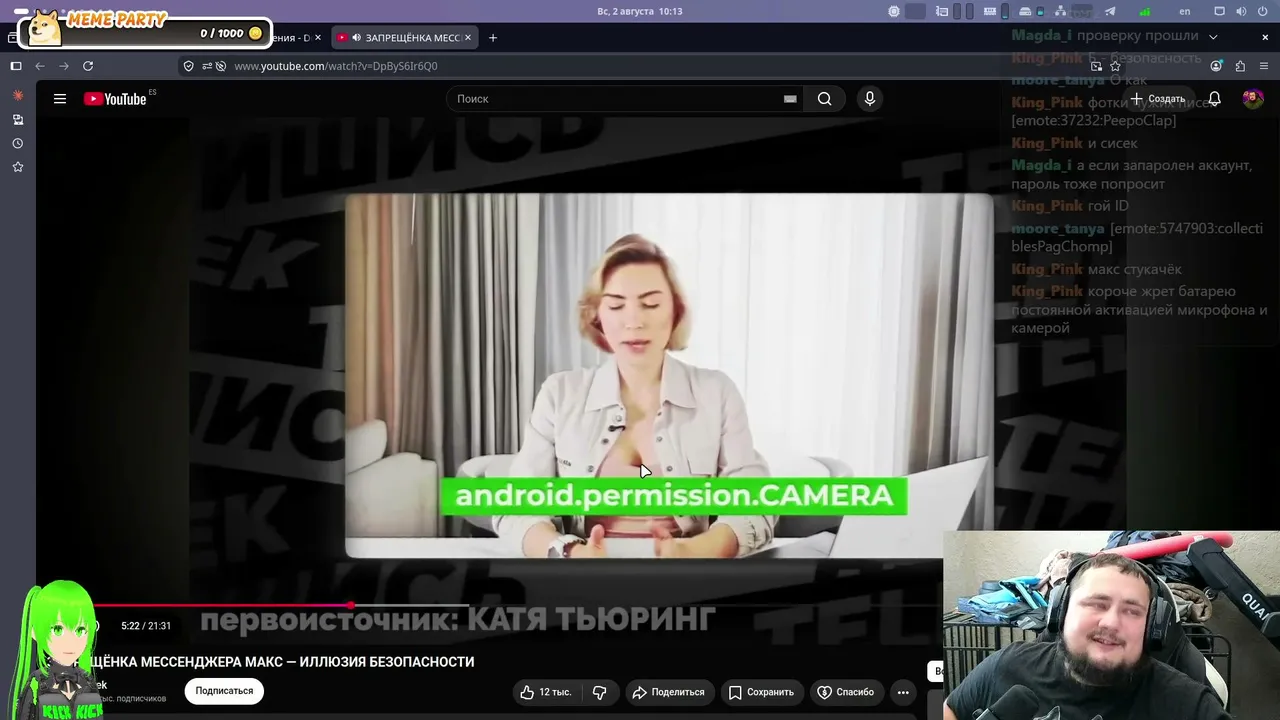
Task: Click the shield tracking protection icon
Action: [x=189, y=66]
